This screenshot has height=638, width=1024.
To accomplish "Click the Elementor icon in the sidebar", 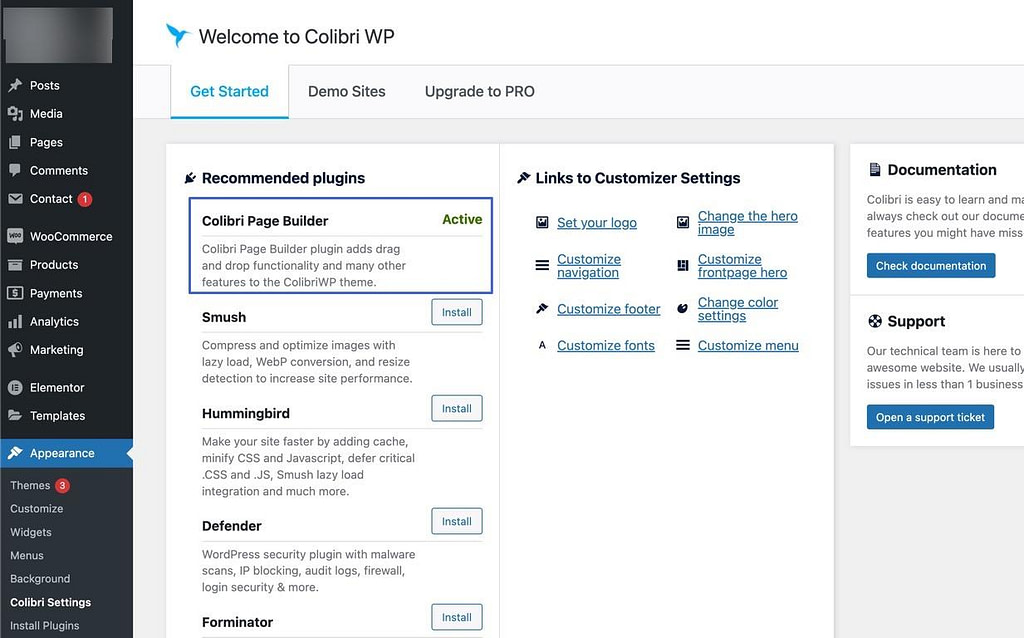I will (x=17, y=387).
